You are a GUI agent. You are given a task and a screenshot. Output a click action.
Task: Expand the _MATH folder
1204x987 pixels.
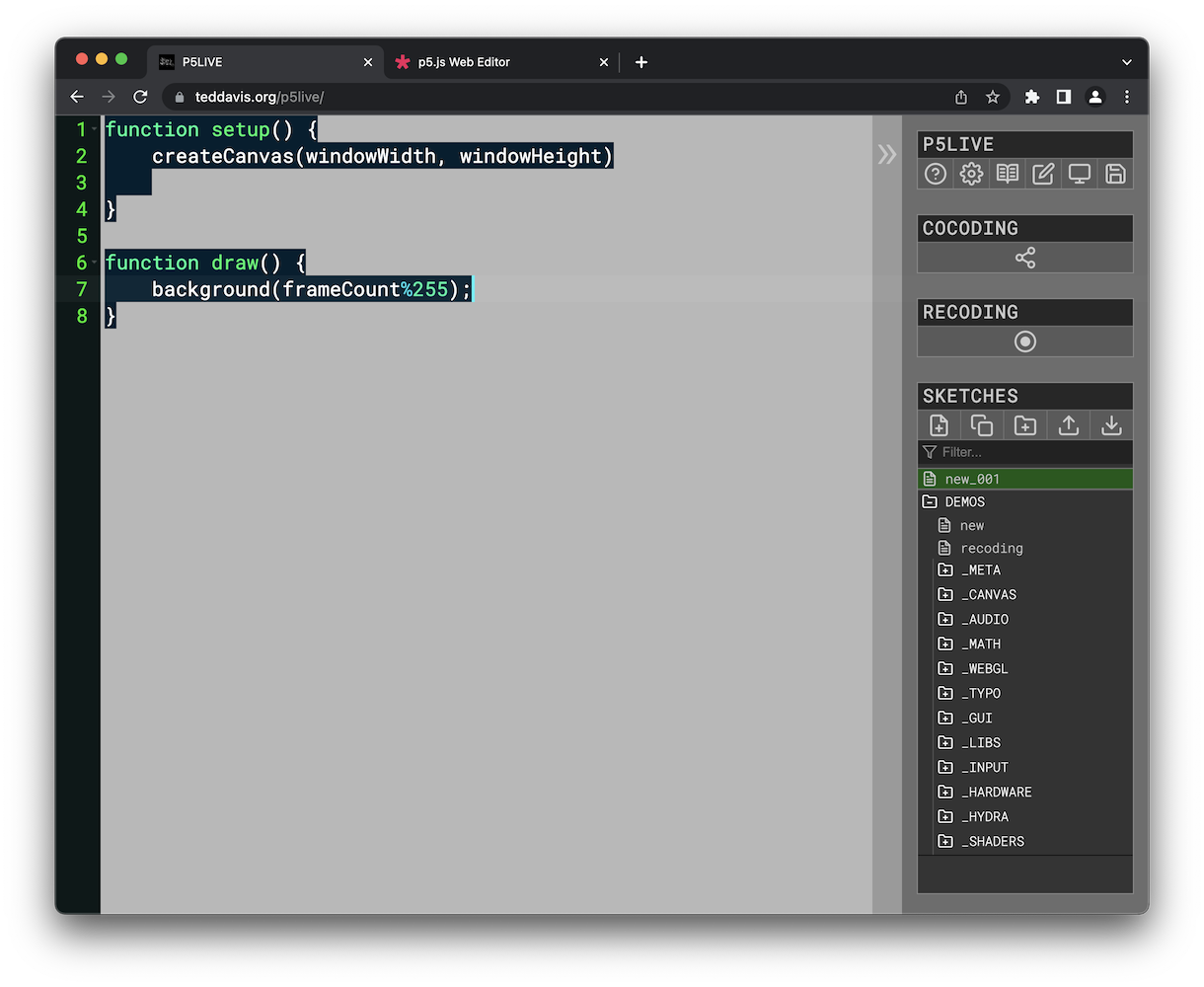coord(945,645)
